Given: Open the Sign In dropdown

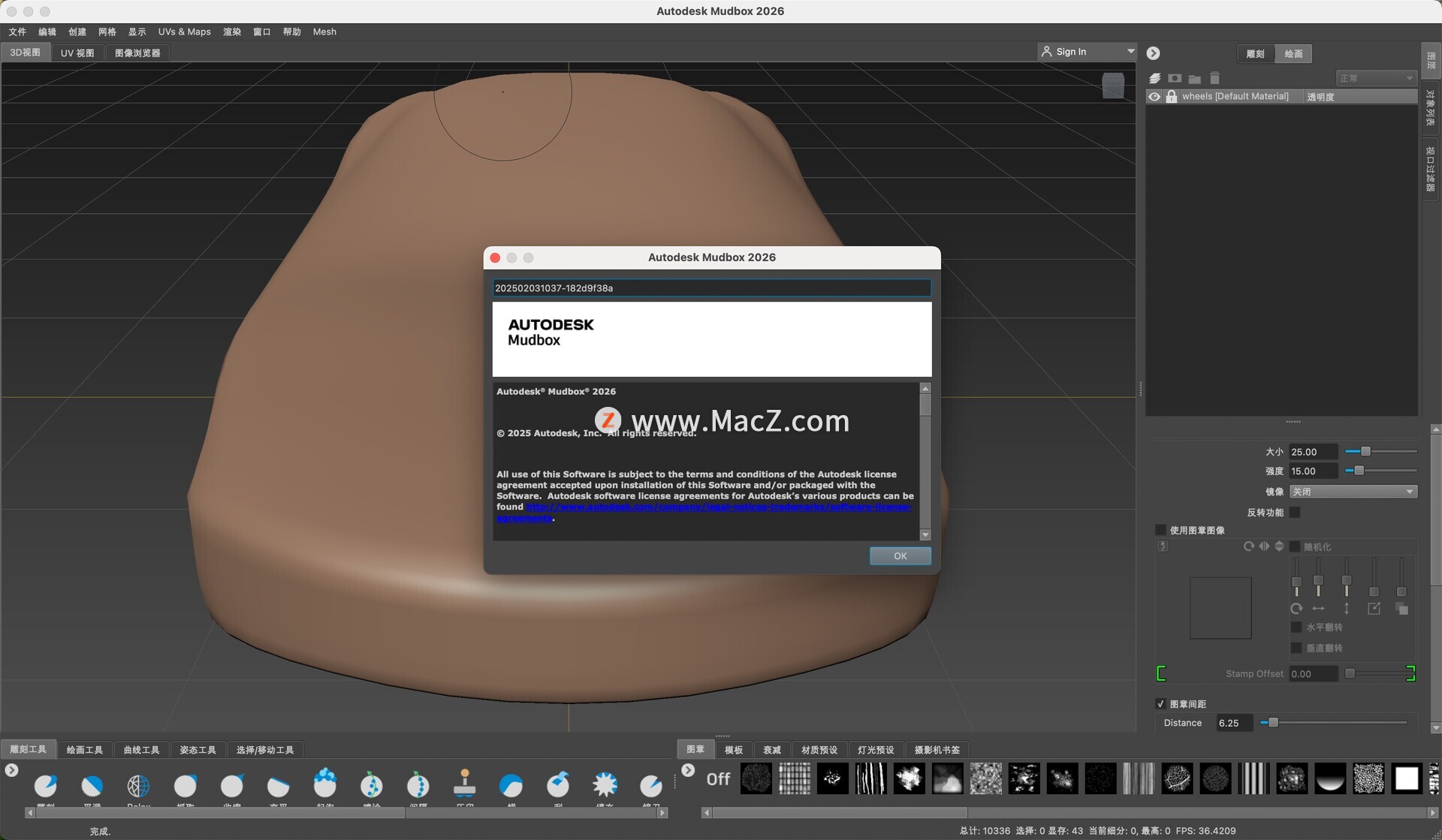Looking at the screenshot, I should 1088,52.
